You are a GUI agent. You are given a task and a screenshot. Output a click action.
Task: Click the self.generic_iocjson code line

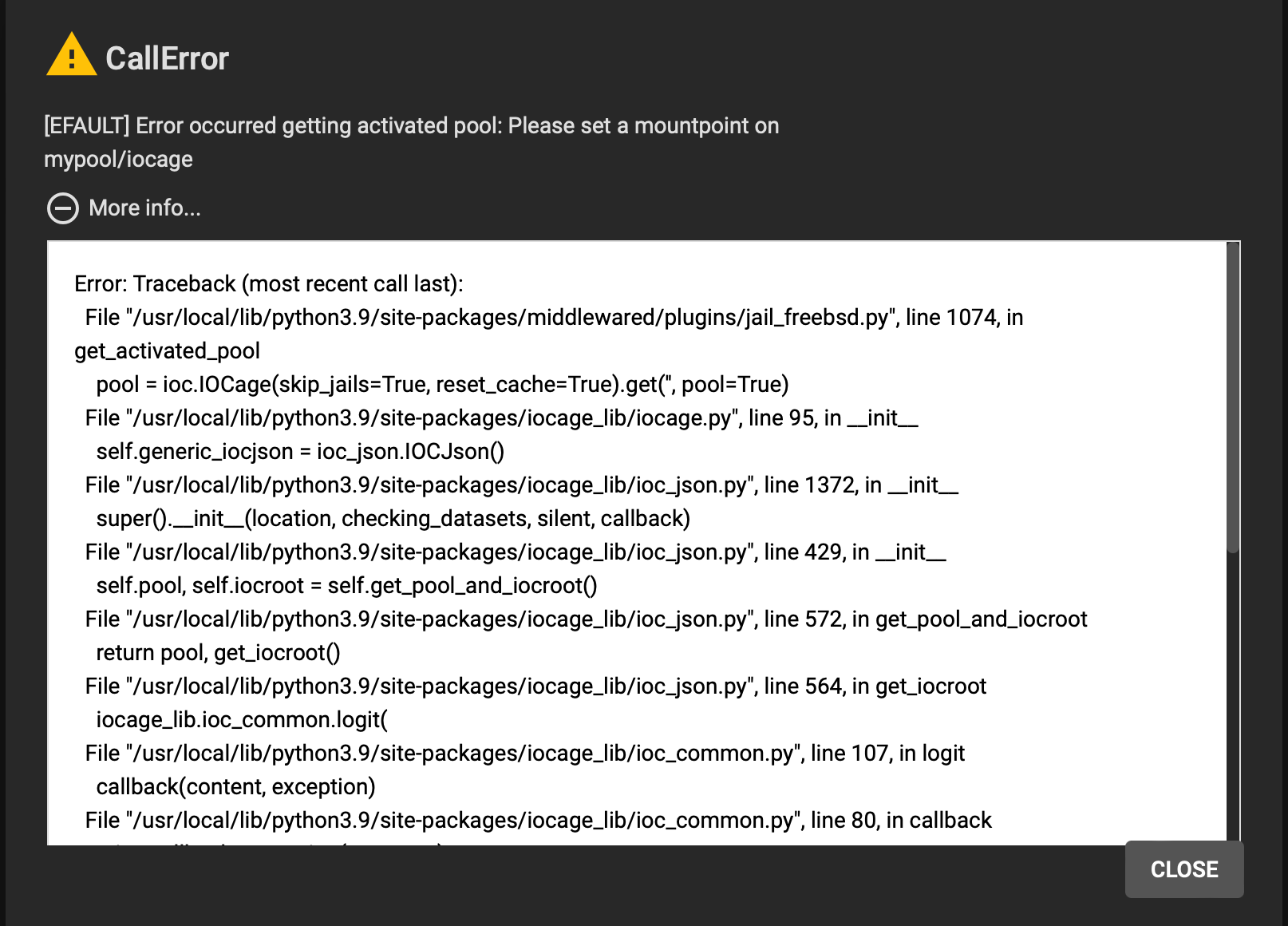[300, 452]
